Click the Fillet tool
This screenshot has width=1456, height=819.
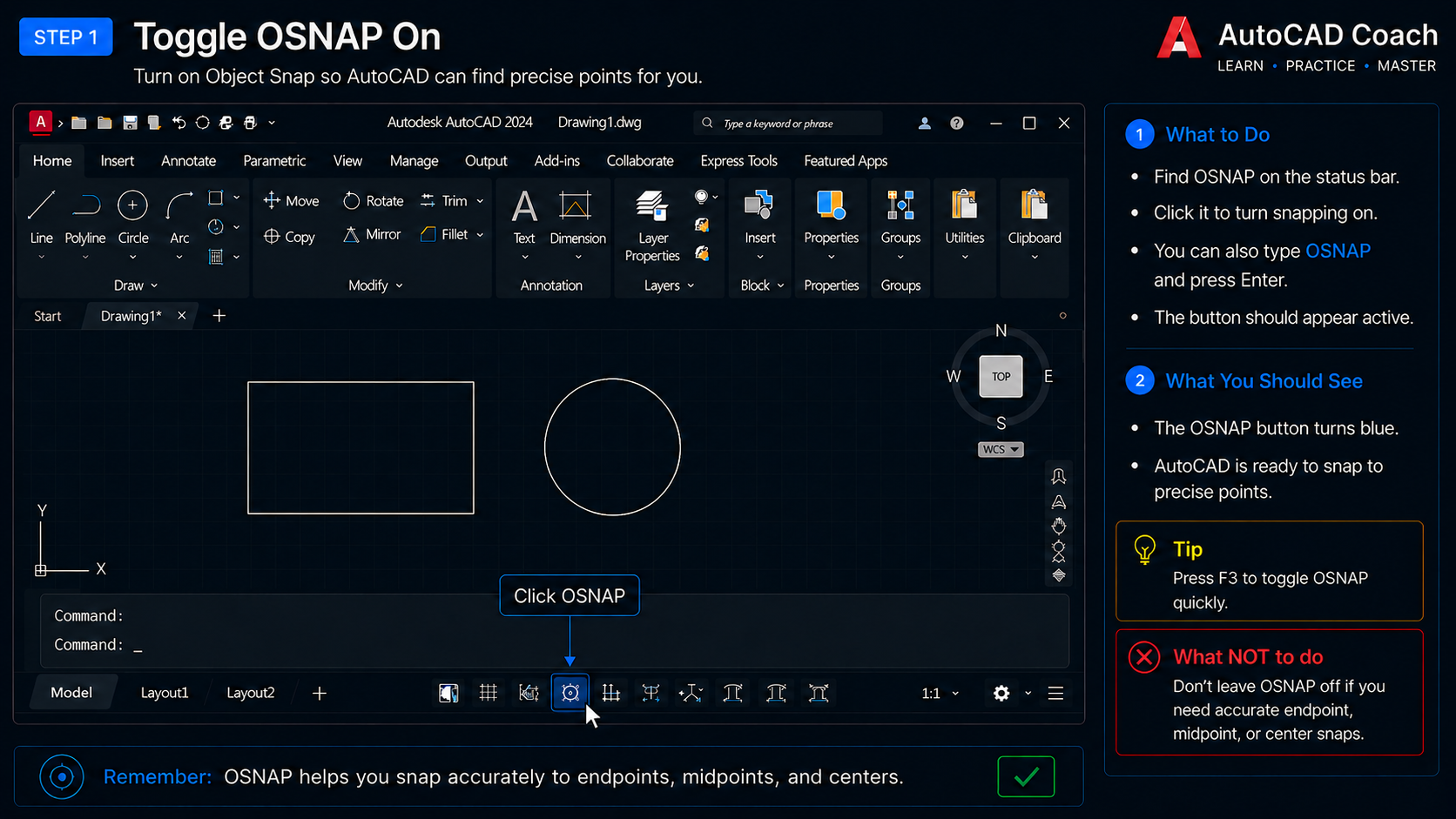pos(444,234)
